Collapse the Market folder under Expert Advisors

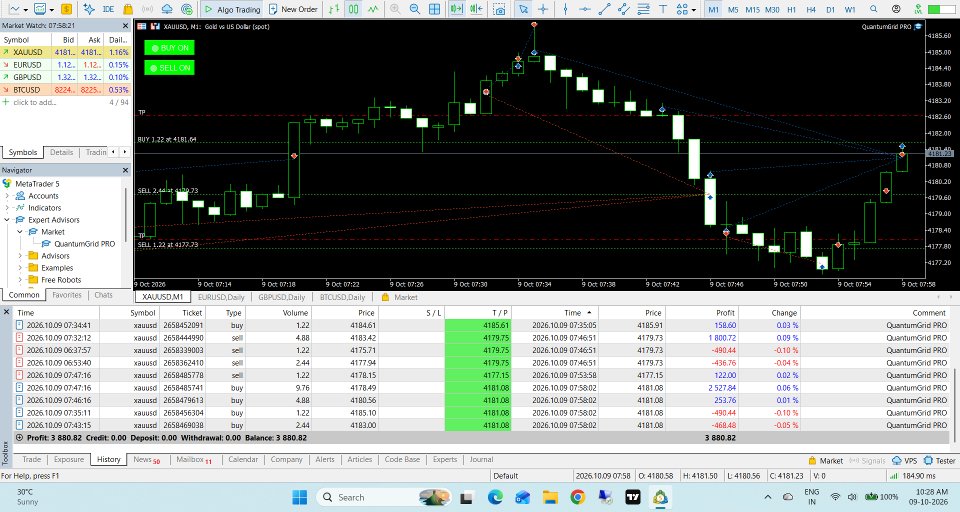[x=20, y=232]
